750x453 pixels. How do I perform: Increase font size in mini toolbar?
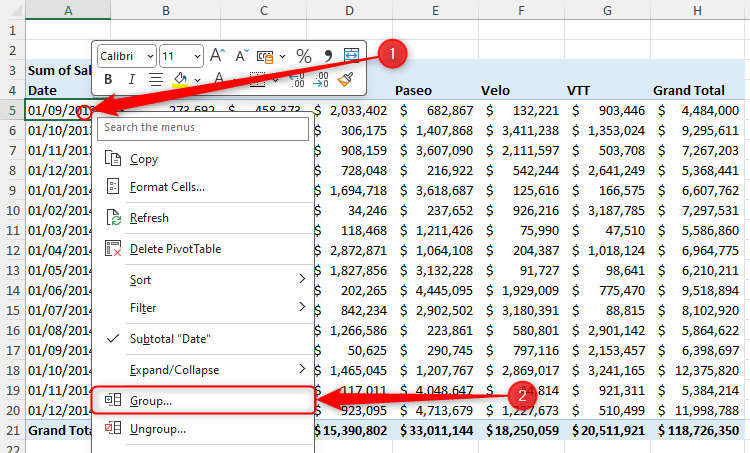pyautogui.click(x=217, y=56)
